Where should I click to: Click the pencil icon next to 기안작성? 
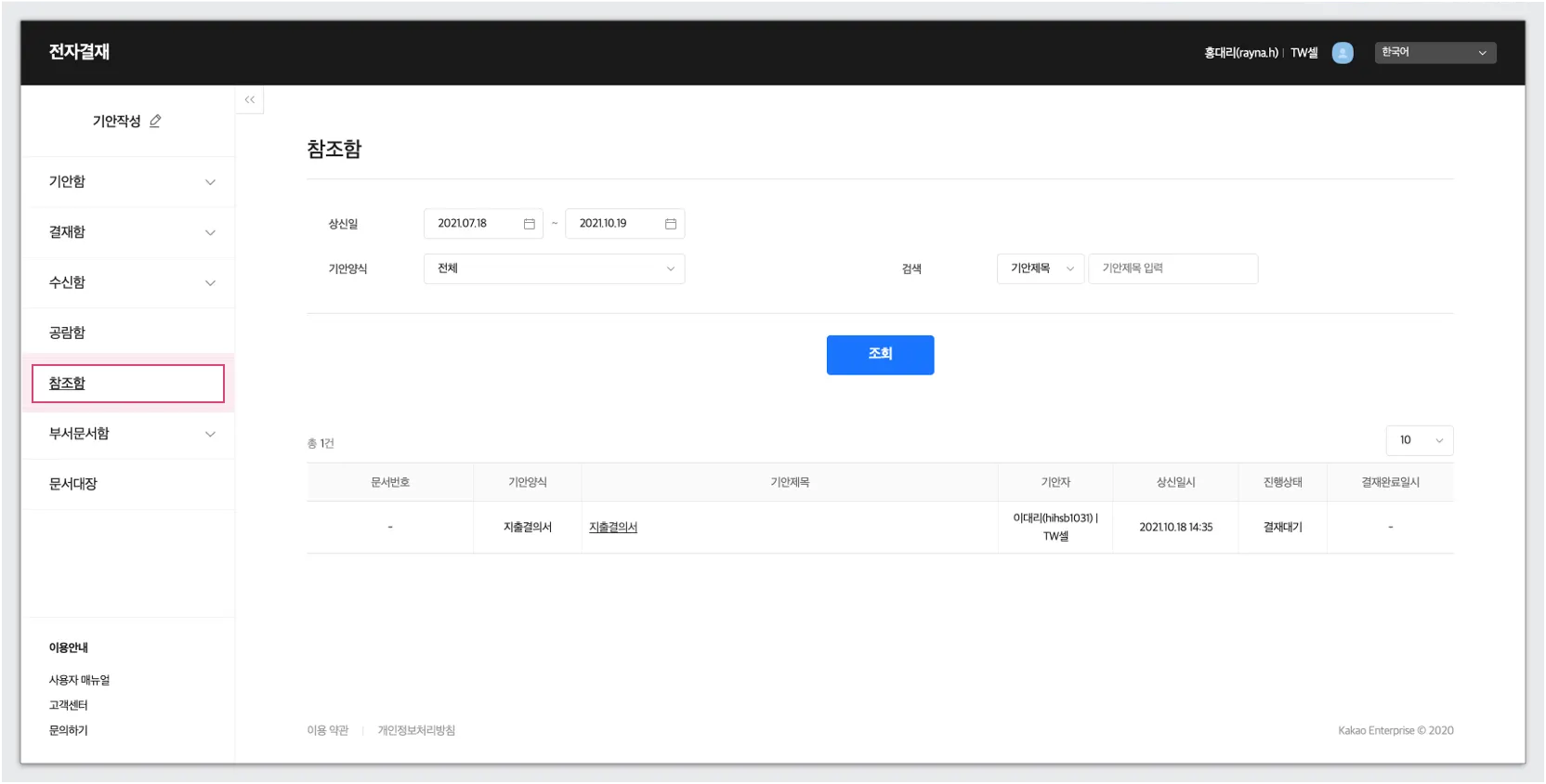point(155,121)
